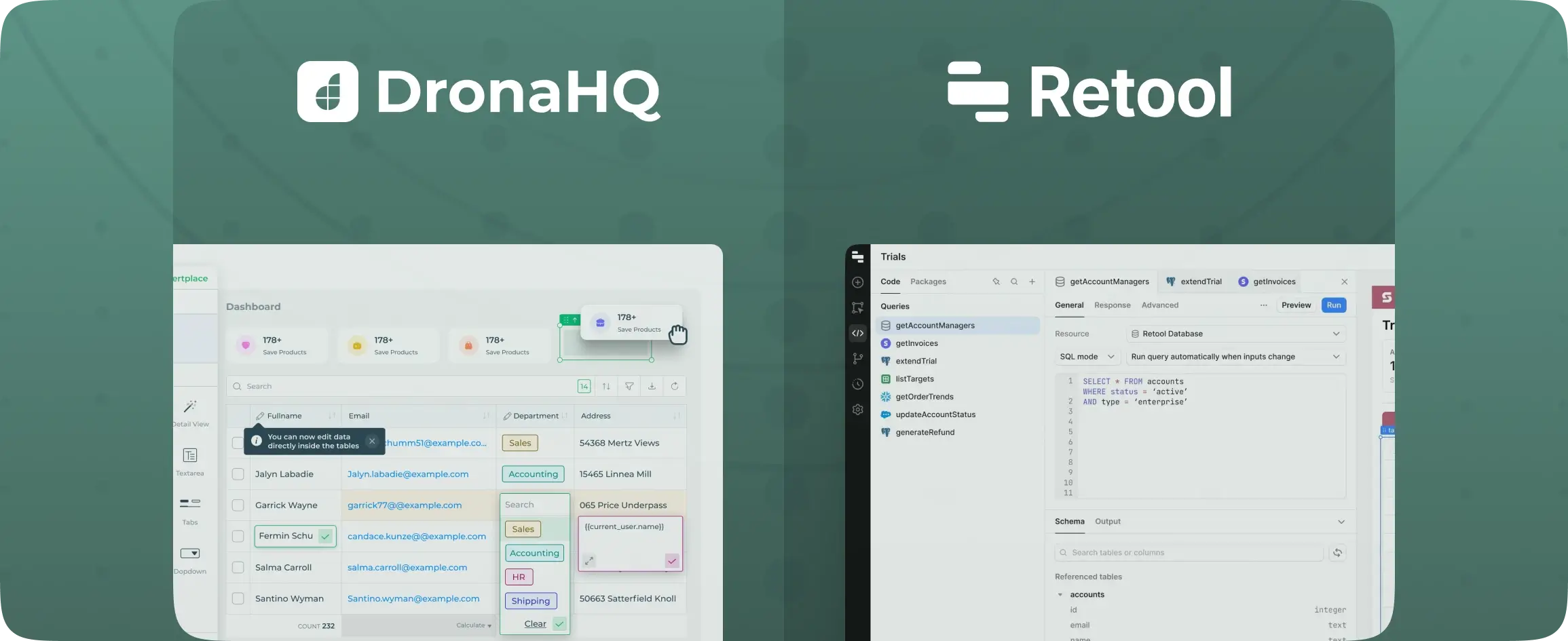Viewport: 1568px width, 641px height.
Task: Select the Textarea component icon in DronaHQ
Action: tap(190, 456)
